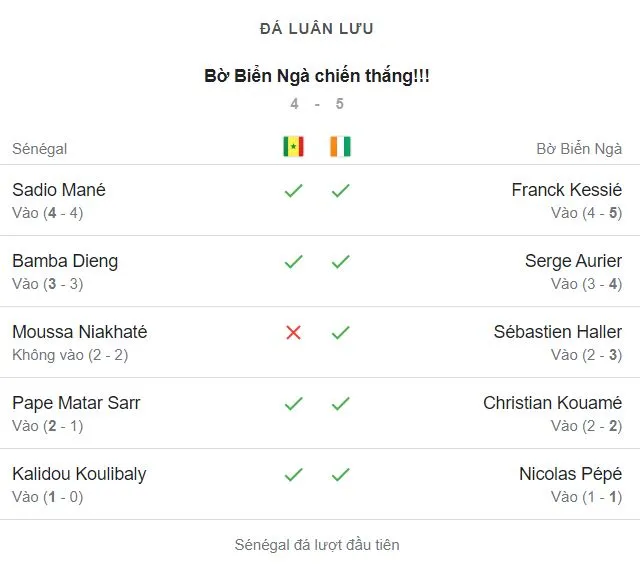Image resolution: width=640 pixels, height=566 pixels.
Task: Open player Franck Kessié's name
Action: [566, 190]
